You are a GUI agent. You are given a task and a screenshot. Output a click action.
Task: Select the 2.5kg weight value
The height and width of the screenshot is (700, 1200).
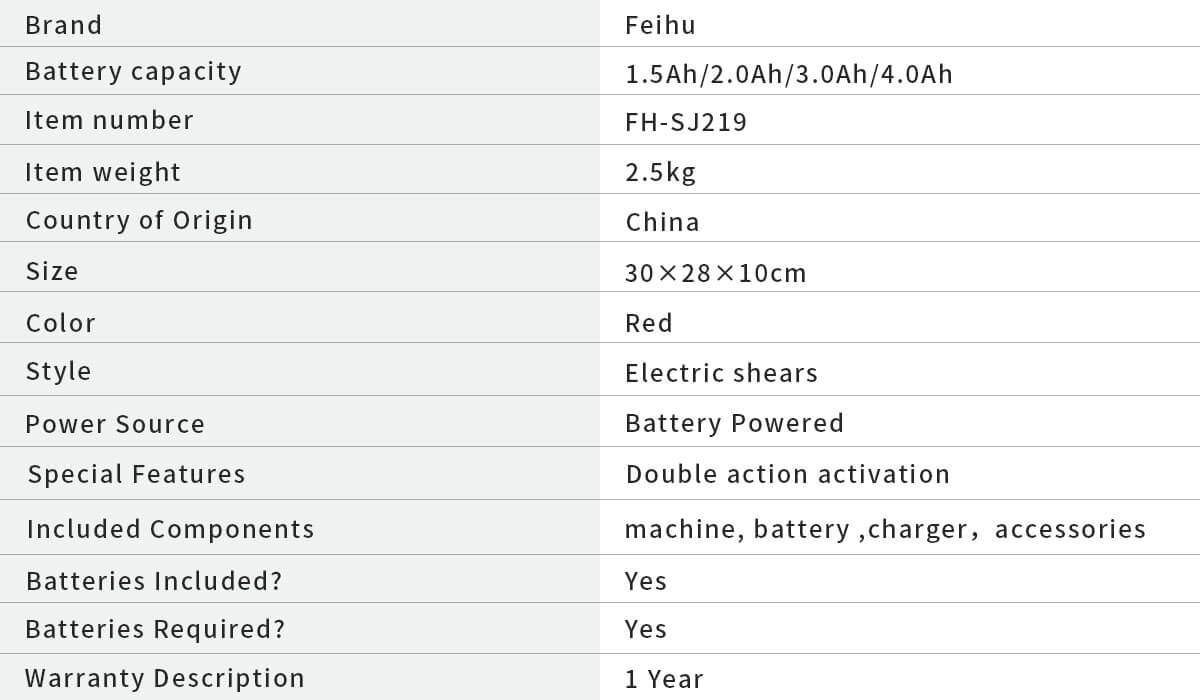point(660,172)
